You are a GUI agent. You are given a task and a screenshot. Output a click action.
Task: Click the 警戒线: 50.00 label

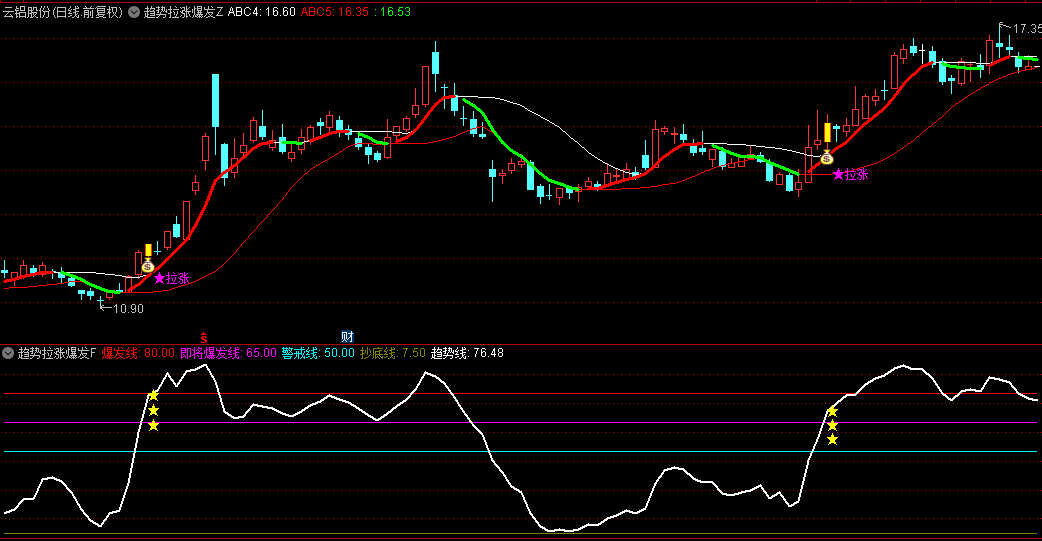coord(318,353)
